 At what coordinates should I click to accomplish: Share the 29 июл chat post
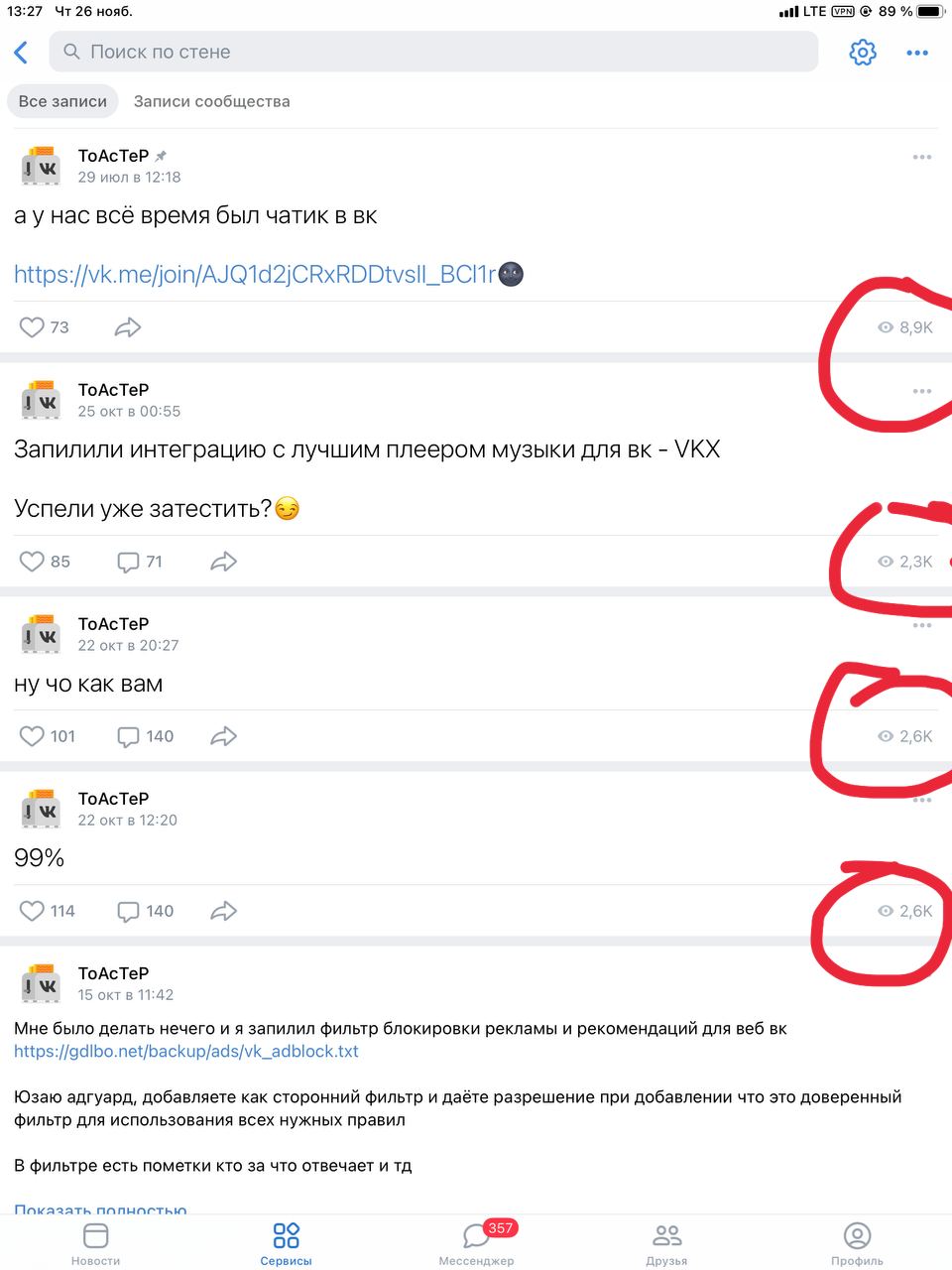click(x=128, y=327)
